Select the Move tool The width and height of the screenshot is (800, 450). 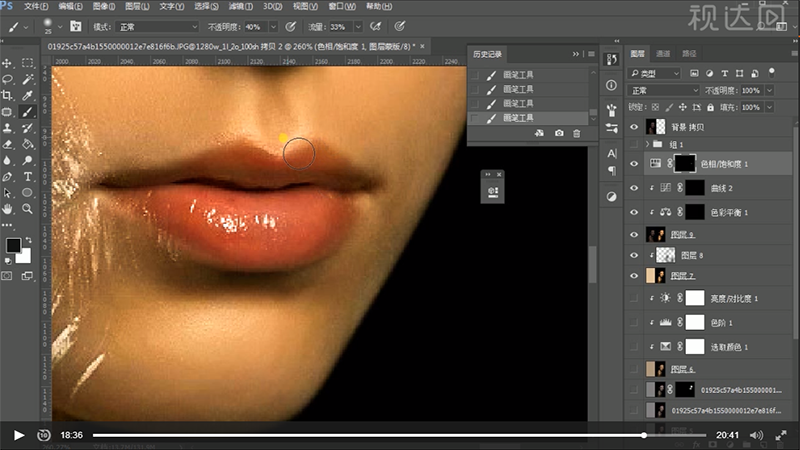coord(8,63)
